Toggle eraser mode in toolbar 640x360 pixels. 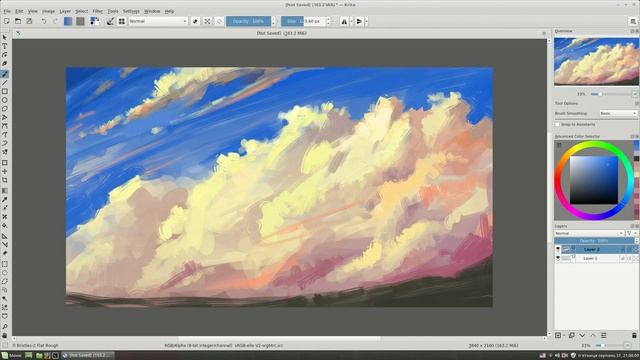pos(195,21)
